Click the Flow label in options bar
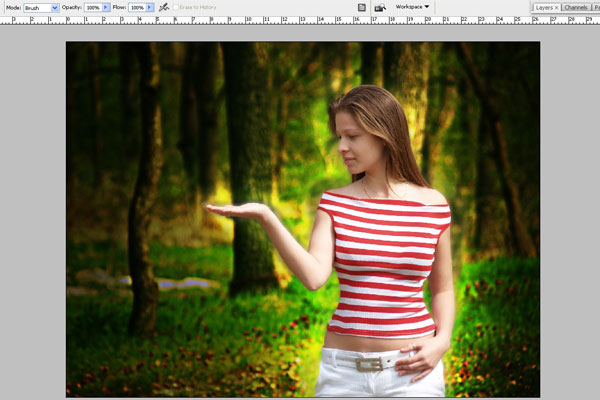Viewport: 600px width, 400px height. [x=119, y=7]
